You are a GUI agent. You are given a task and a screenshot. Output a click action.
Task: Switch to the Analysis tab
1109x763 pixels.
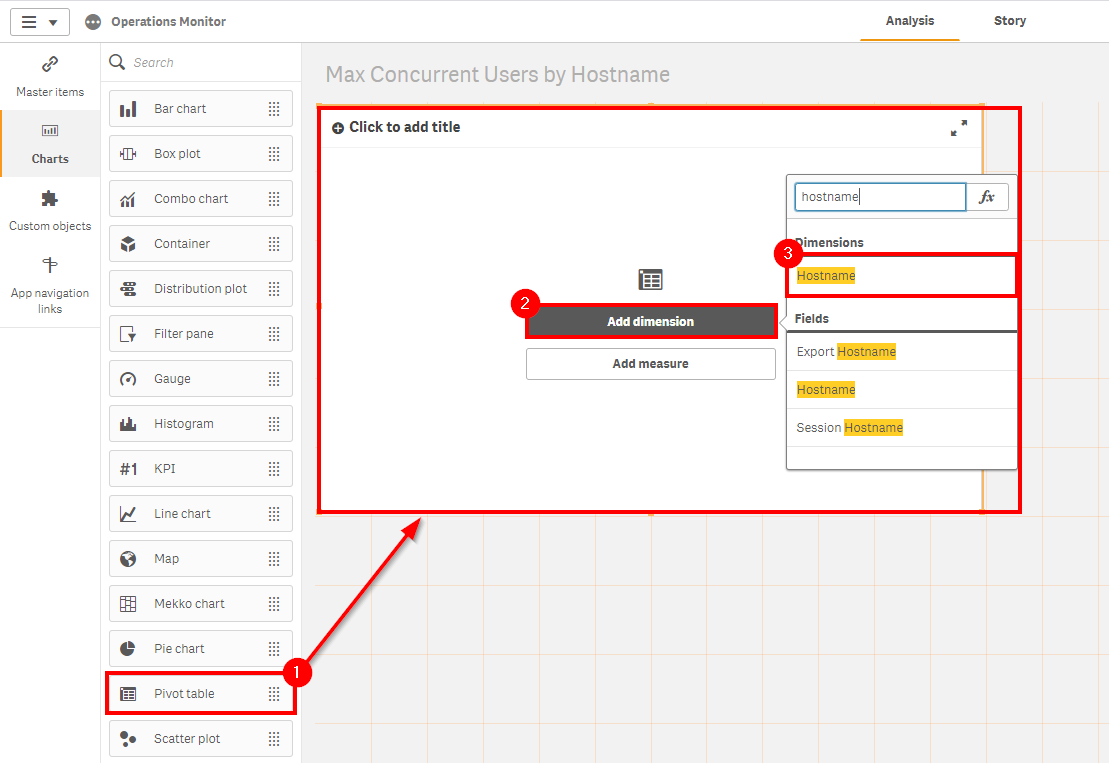[x=908, y=20]
